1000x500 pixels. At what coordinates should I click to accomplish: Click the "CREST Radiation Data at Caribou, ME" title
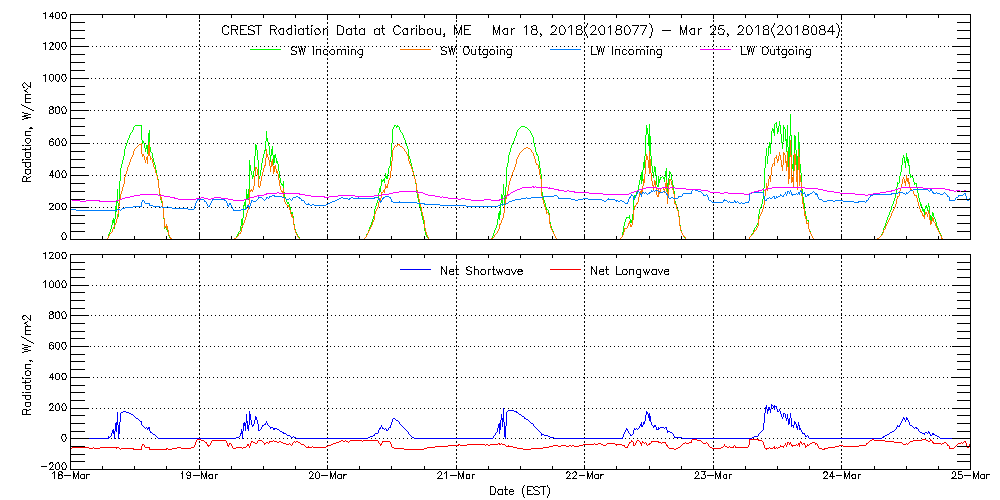coord(346,30)
